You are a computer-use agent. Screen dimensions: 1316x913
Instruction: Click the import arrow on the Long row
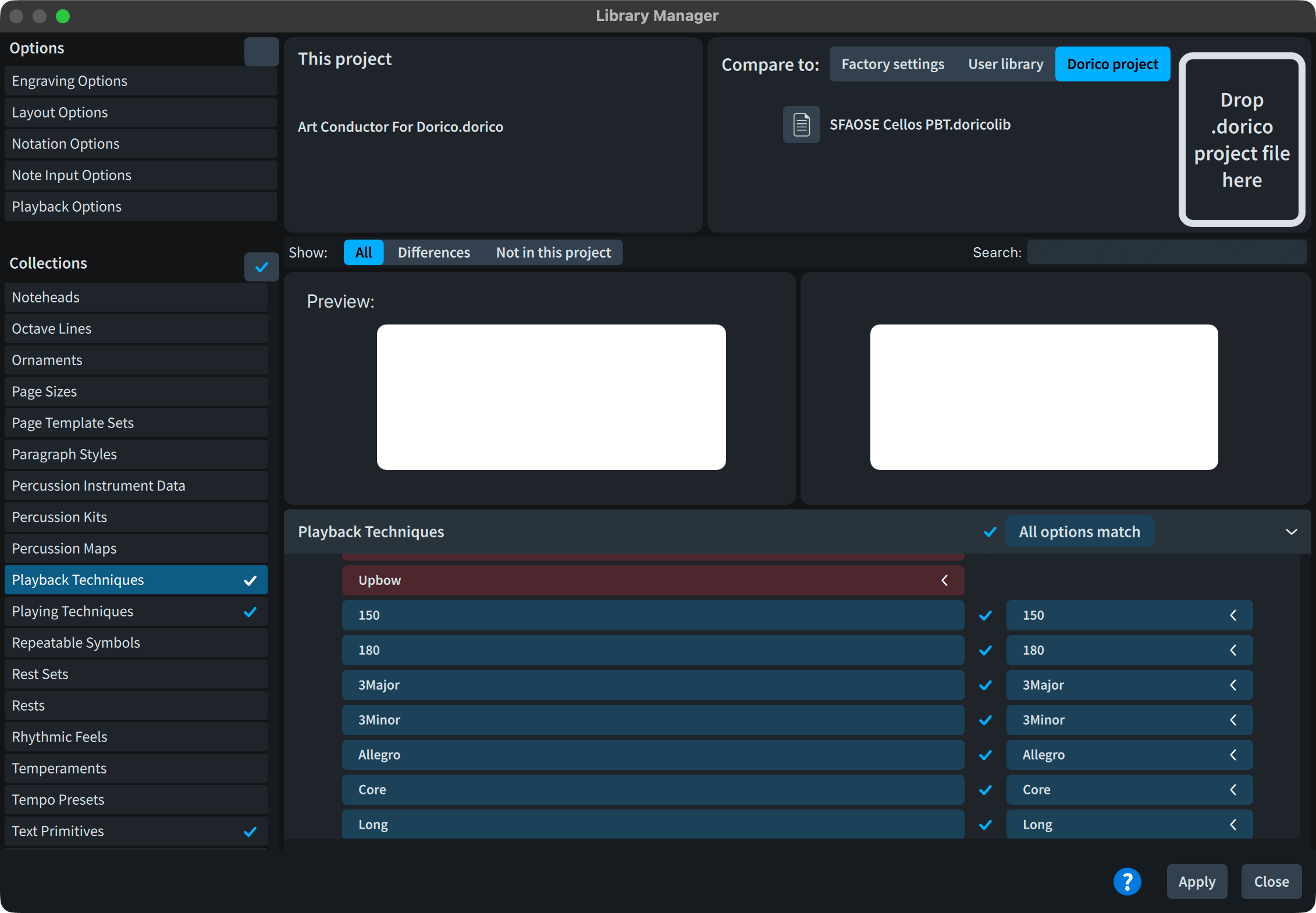(x=1233, y=825)
